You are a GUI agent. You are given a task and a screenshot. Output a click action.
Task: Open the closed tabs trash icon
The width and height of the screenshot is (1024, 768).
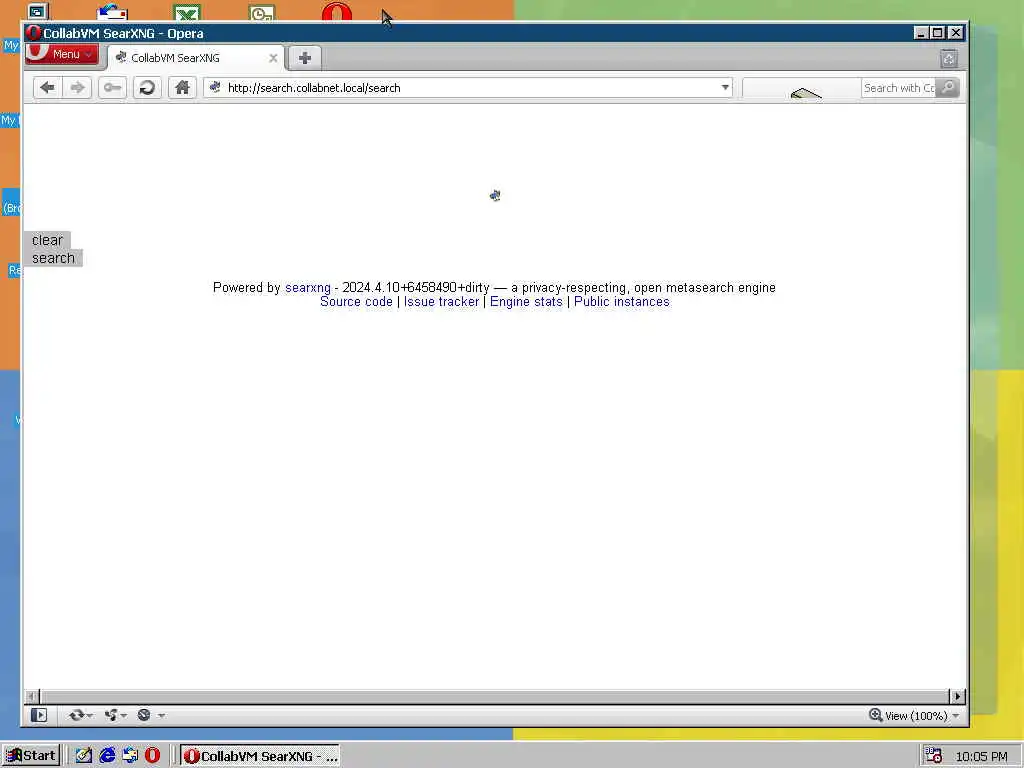point(949,59)
